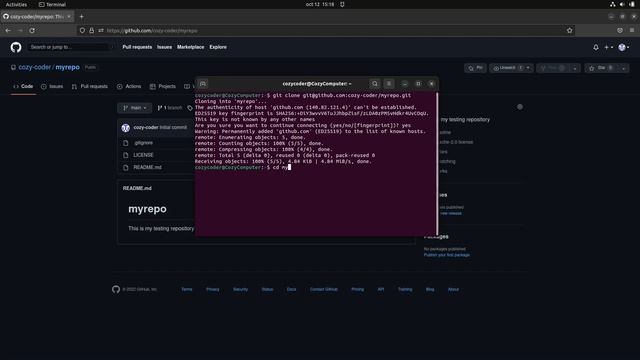Screen dimensions: 640x360
Task: Switch to the repository Pull requests tab
Action: pyautogui.click(x=90, y=87)
